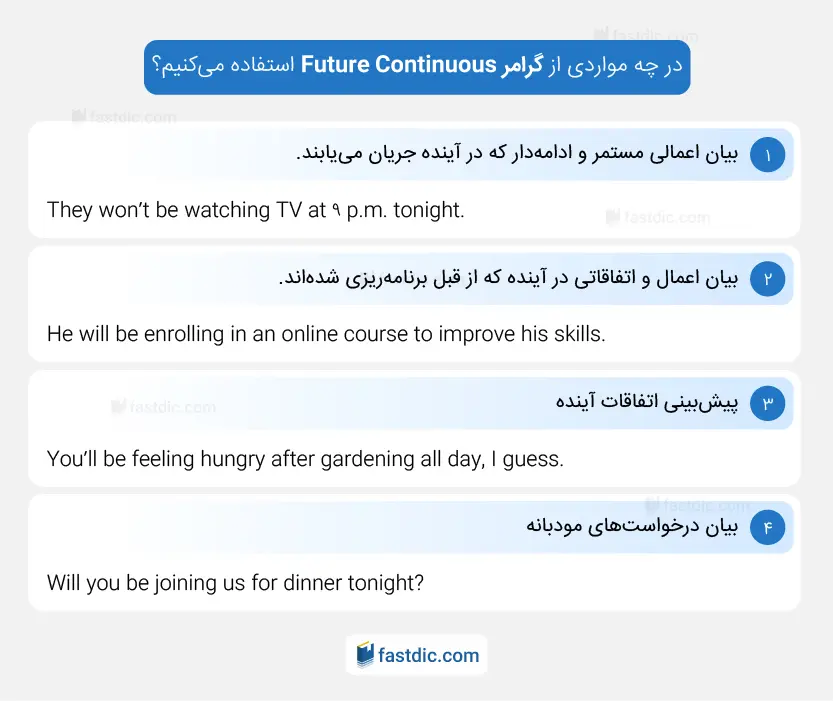Click the fastdic.com watermark in card three header
Image resolution: width=833 pixels, height=701 pixels.
tap(164, 407)
